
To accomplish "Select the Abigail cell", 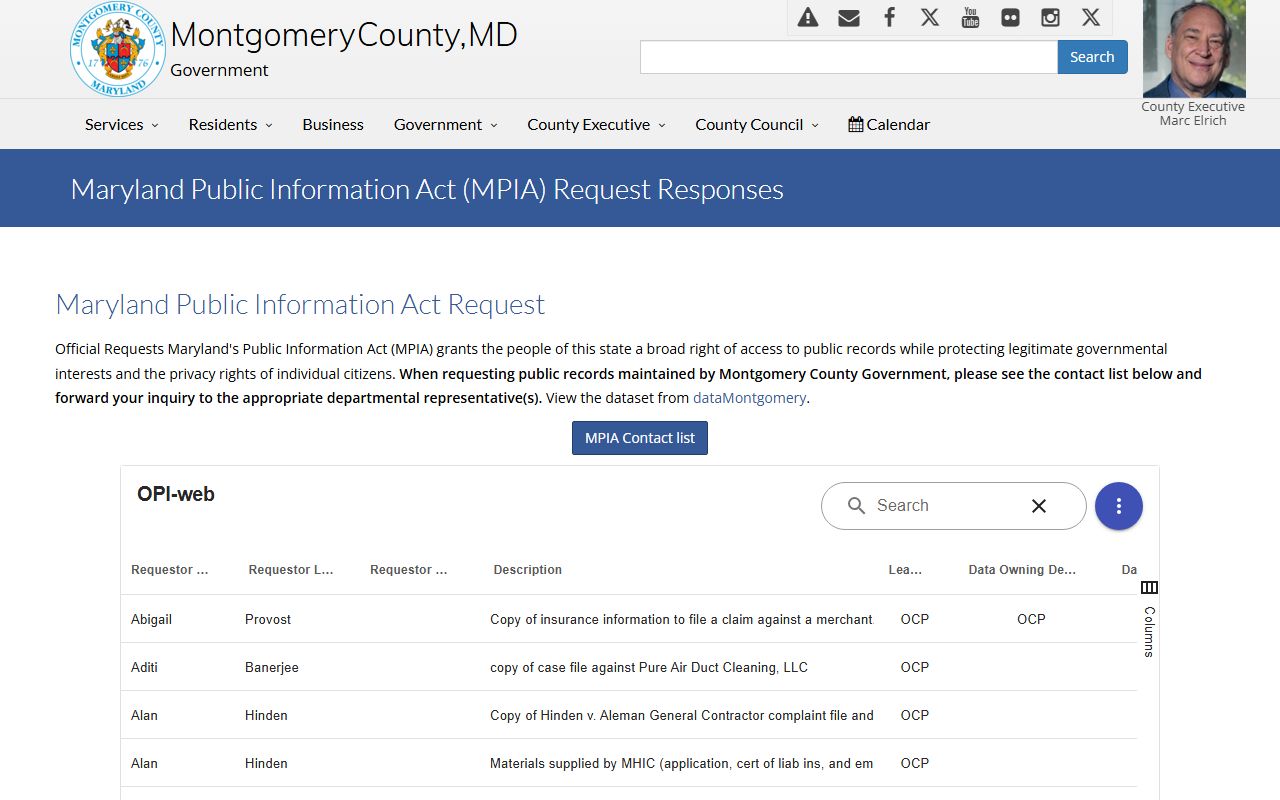I will click(x=151, y=619).
